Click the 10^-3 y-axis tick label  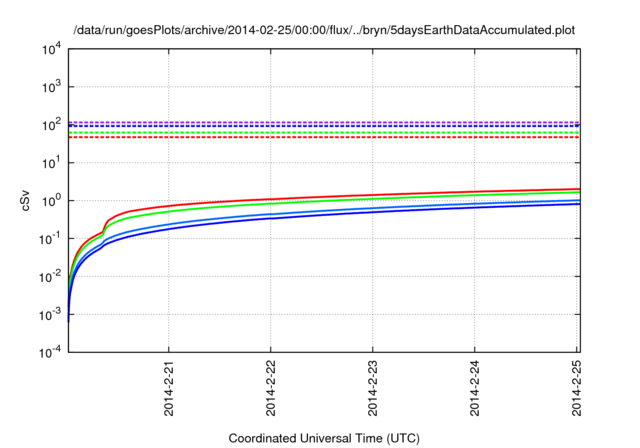click(51, 315)
